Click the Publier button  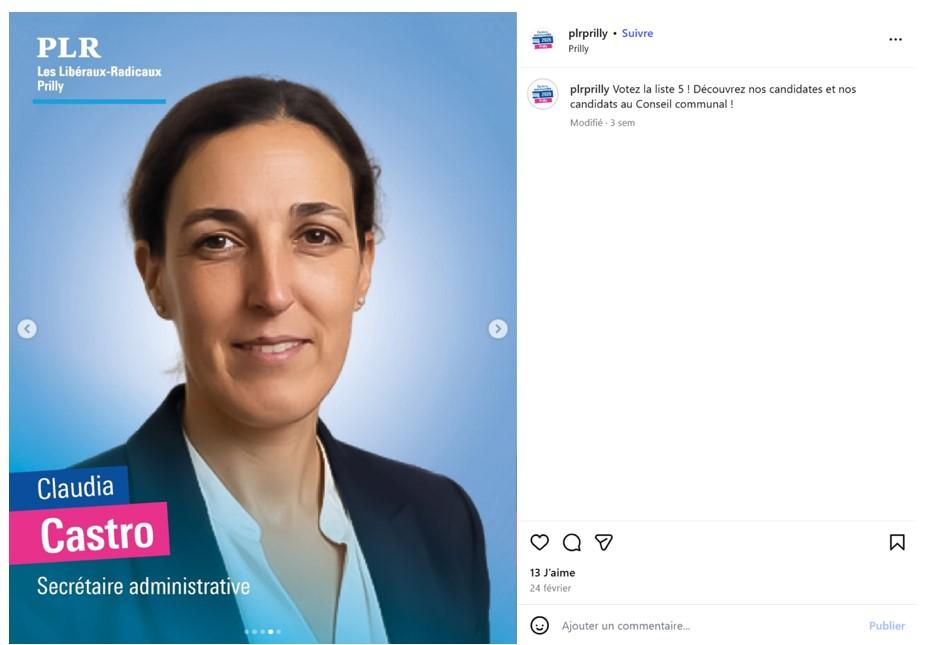click(x=886, y=625)
